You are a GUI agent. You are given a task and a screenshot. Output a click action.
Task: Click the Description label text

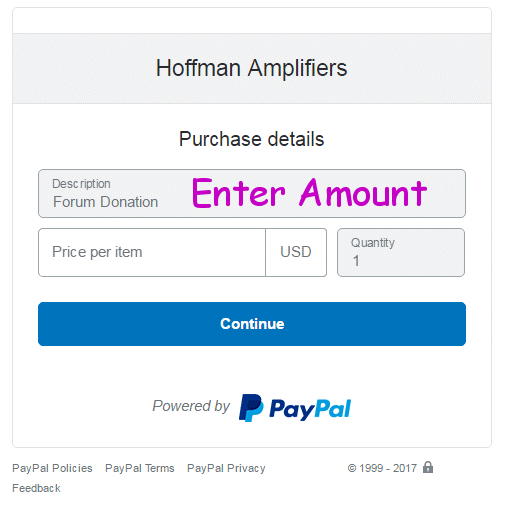pyautogui.click(x=81, y=184)
